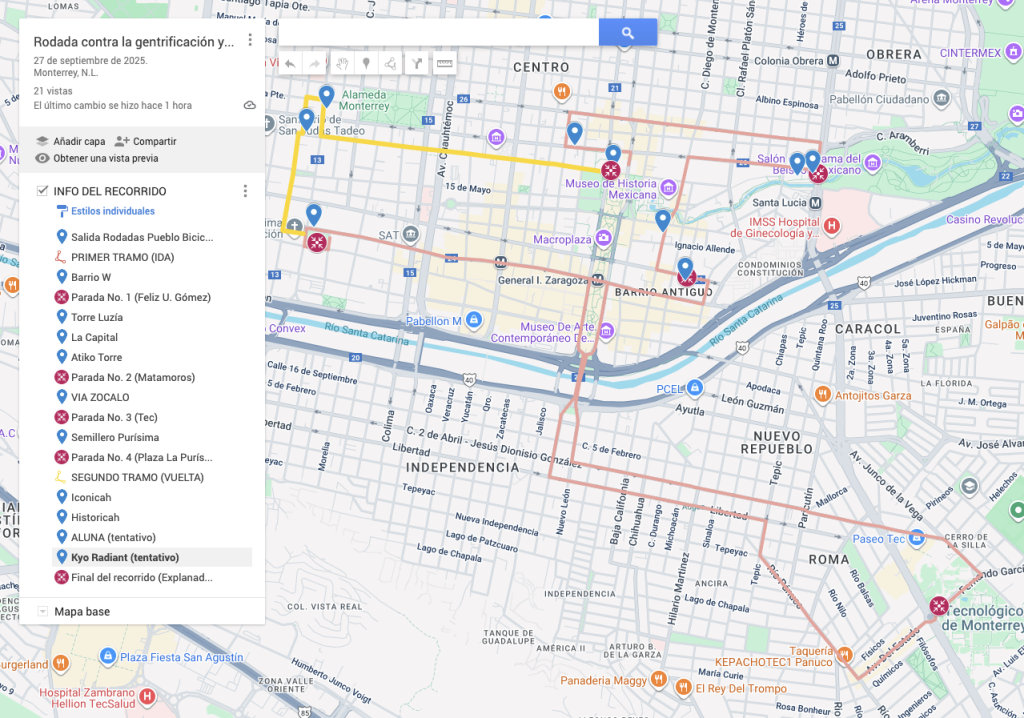
Task: Open the map title options menu
Action: 250,40
